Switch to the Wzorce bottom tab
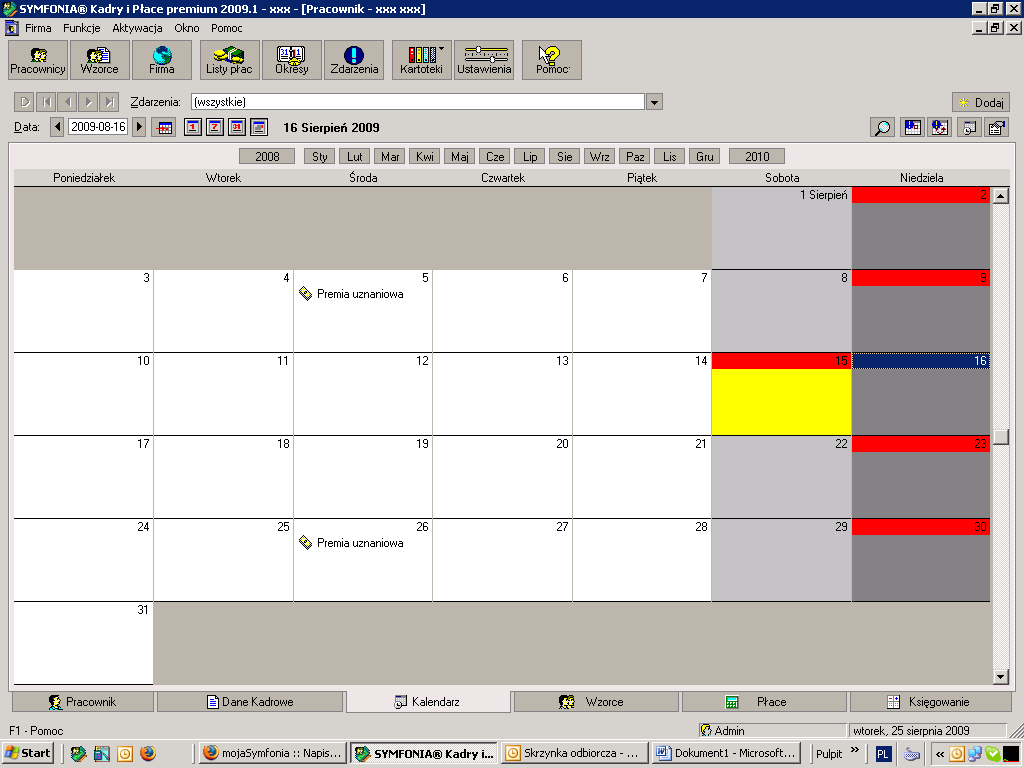Image resolution: width=1024 pixels, height=768 pixels. point(596,702)
